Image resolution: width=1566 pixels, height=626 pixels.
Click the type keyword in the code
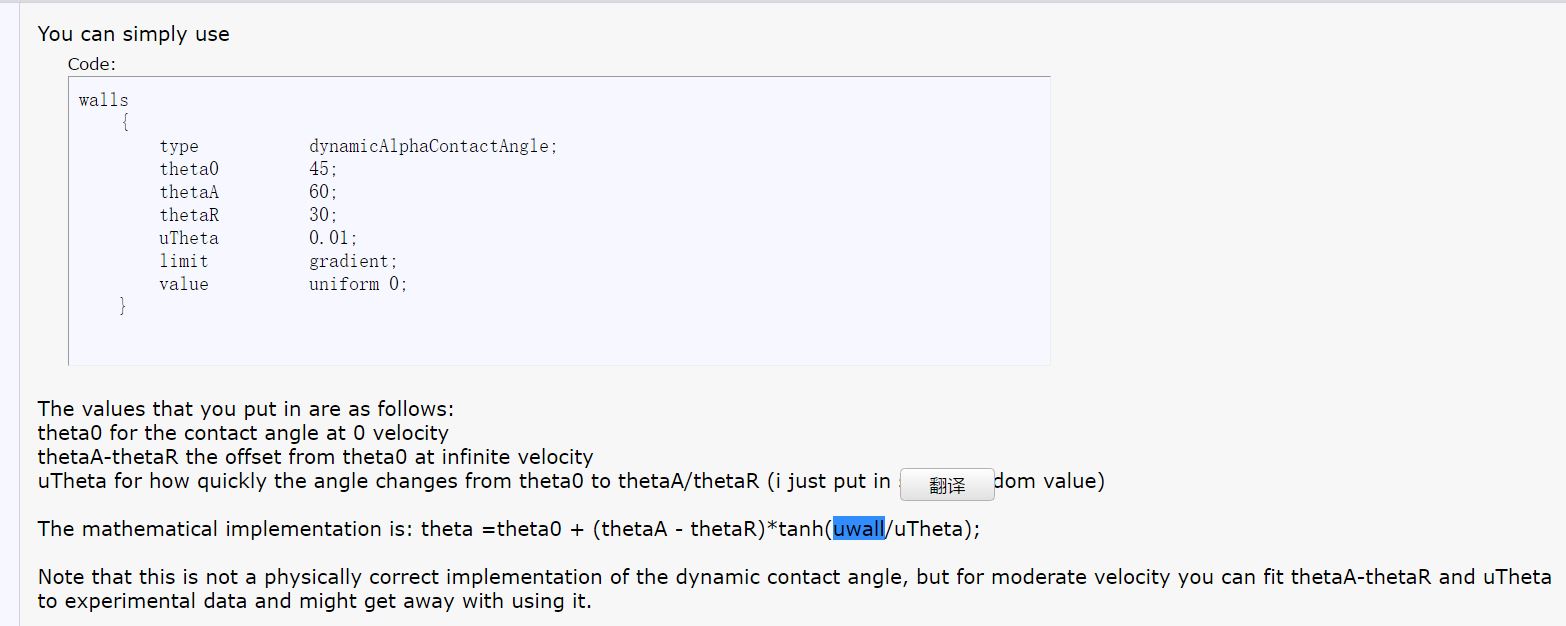point(179,146)
